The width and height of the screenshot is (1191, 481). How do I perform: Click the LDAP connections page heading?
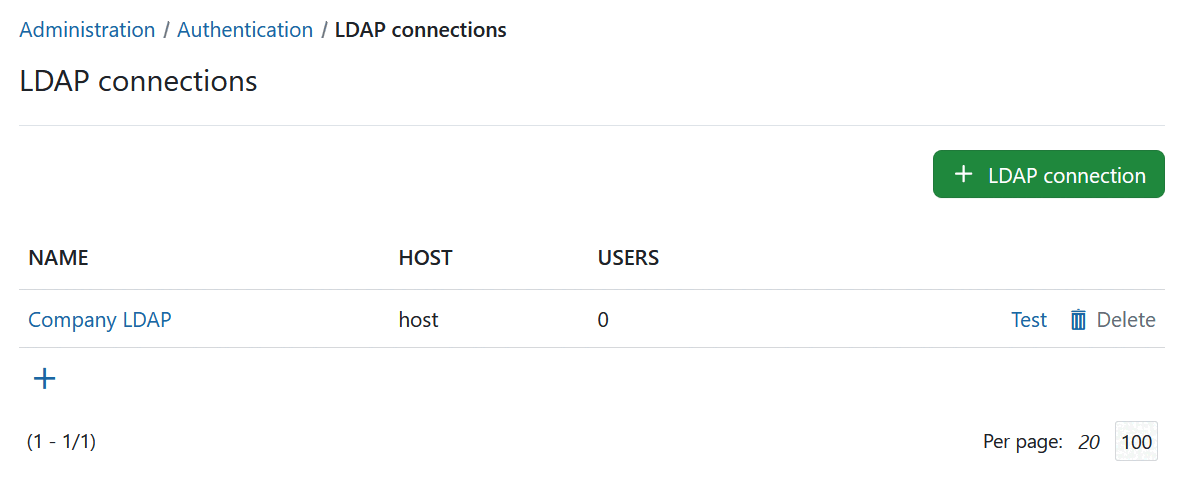click(x=138, y=81)
